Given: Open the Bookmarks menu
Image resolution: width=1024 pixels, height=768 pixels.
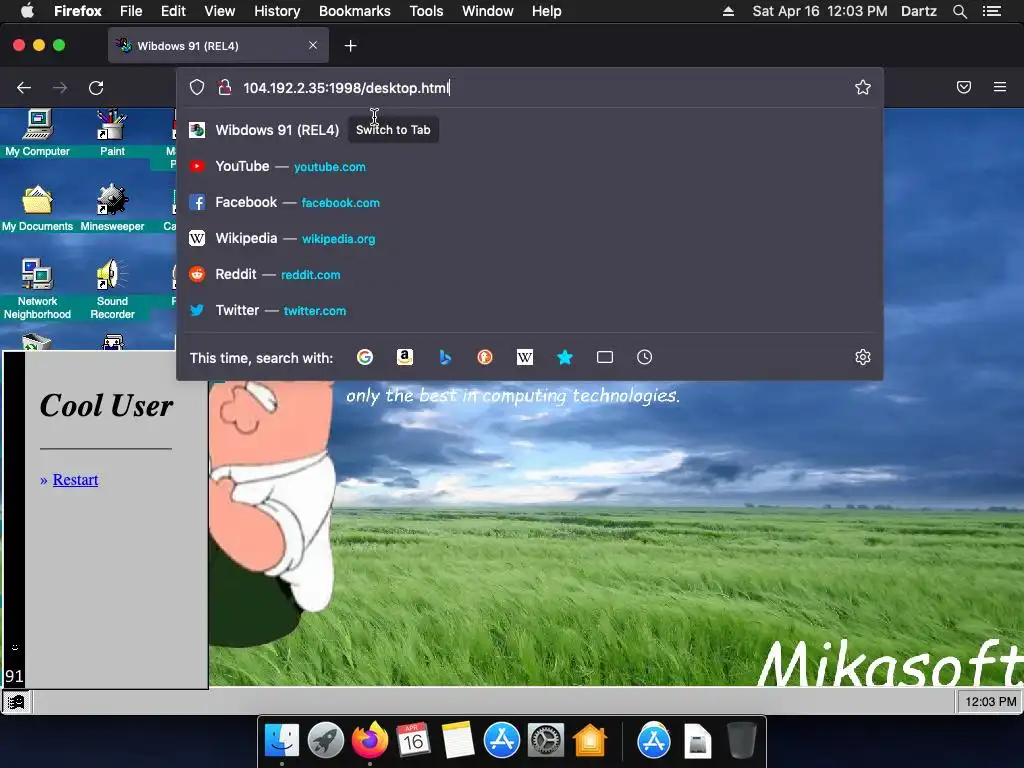Looking at the screenshot, I should click(355, 11).
